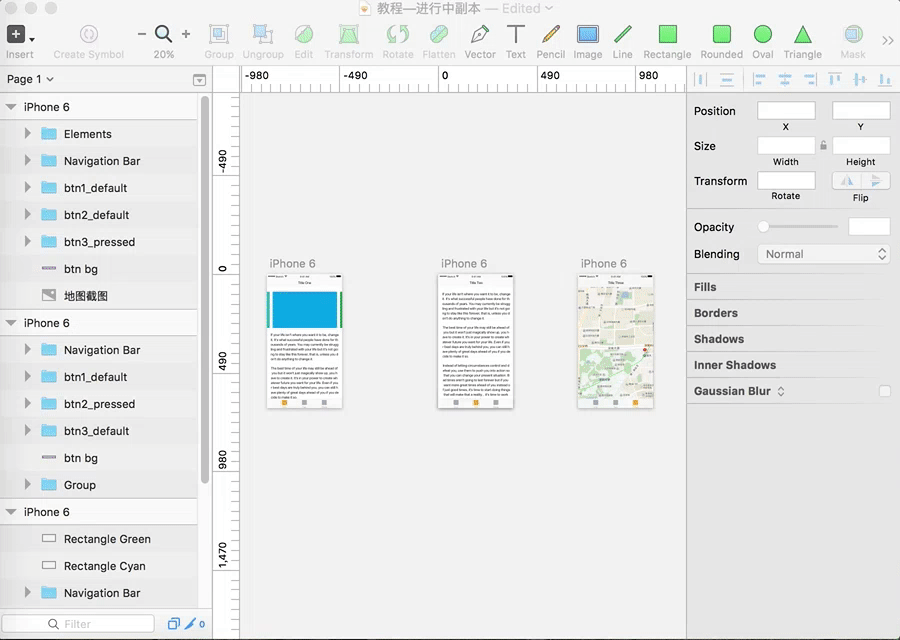Click the magnifier zoom icon
This screenshot has height=640, width=900.
[x=164, y=34]
